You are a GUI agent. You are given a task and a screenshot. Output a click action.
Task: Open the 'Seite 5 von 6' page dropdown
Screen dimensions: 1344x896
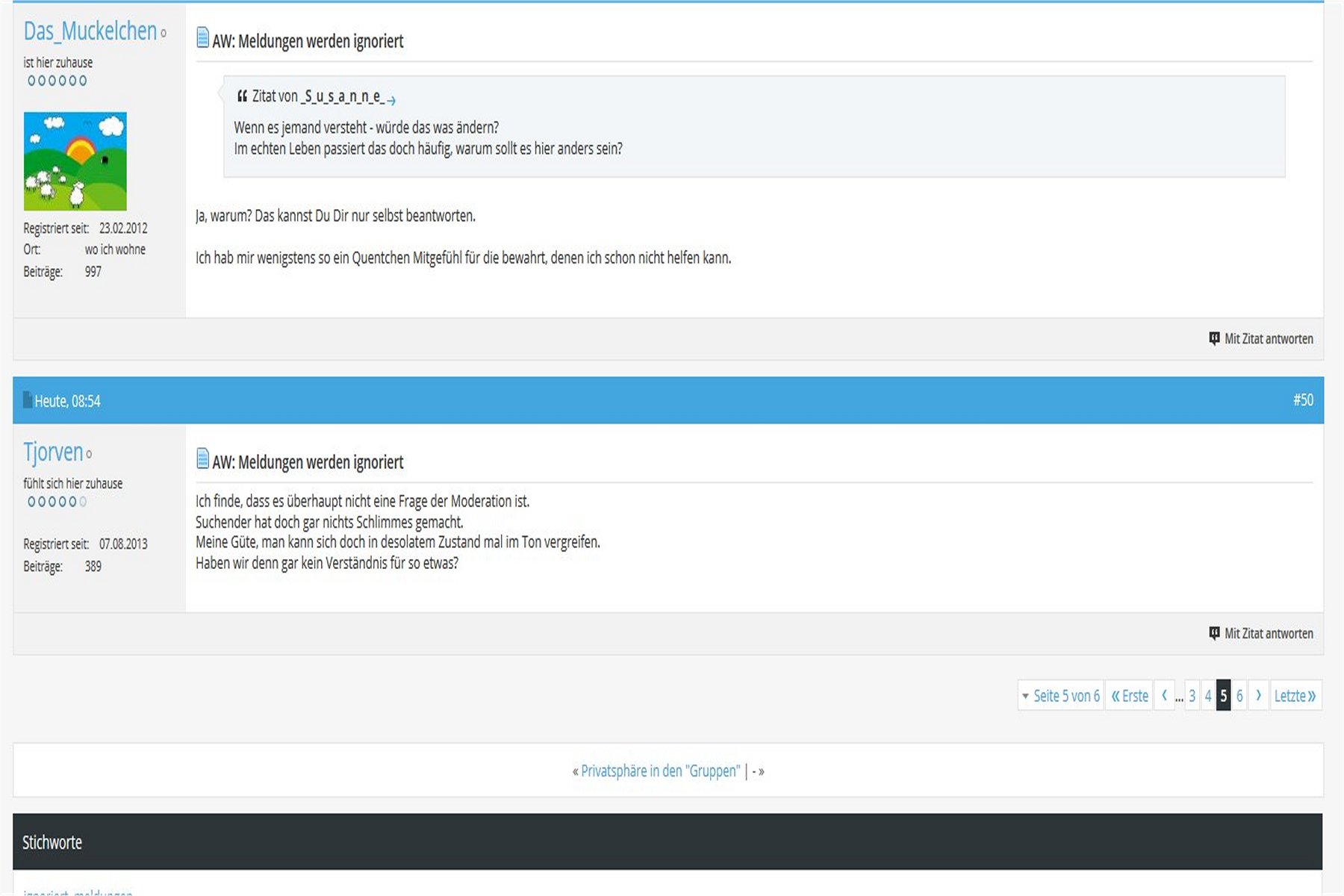pos(1060,696)
